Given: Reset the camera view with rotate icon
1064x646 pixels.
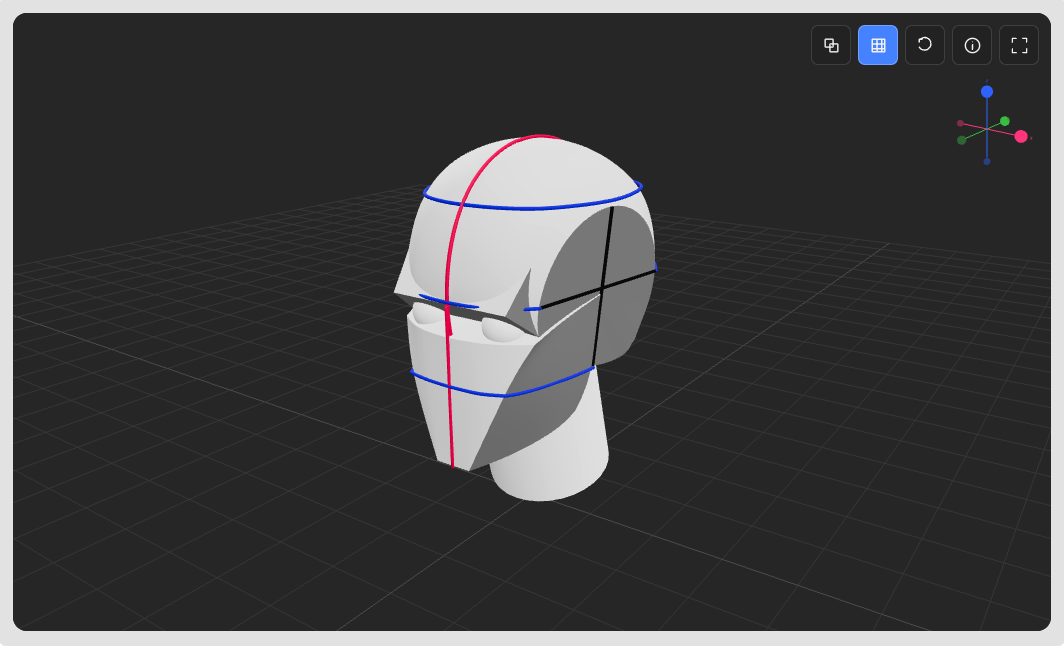Looking at the screenshot, I should click(x=925, y=45).
